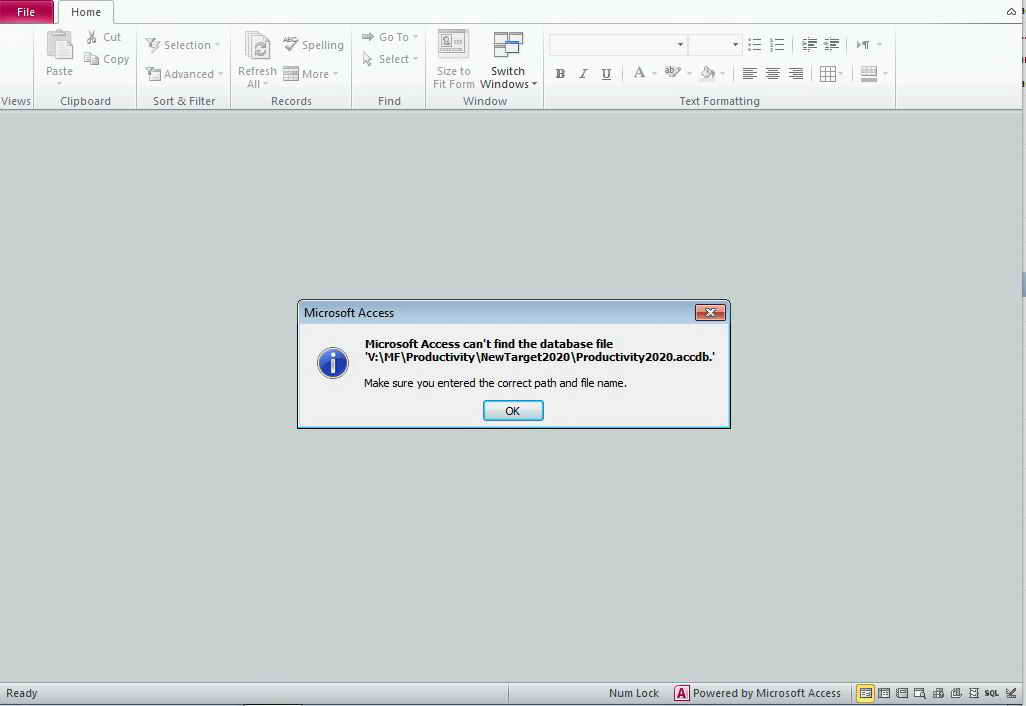1026x706 pixels.
Task: Click 'Powered by Microsoft Access' status text
Action: coord(767,693)
